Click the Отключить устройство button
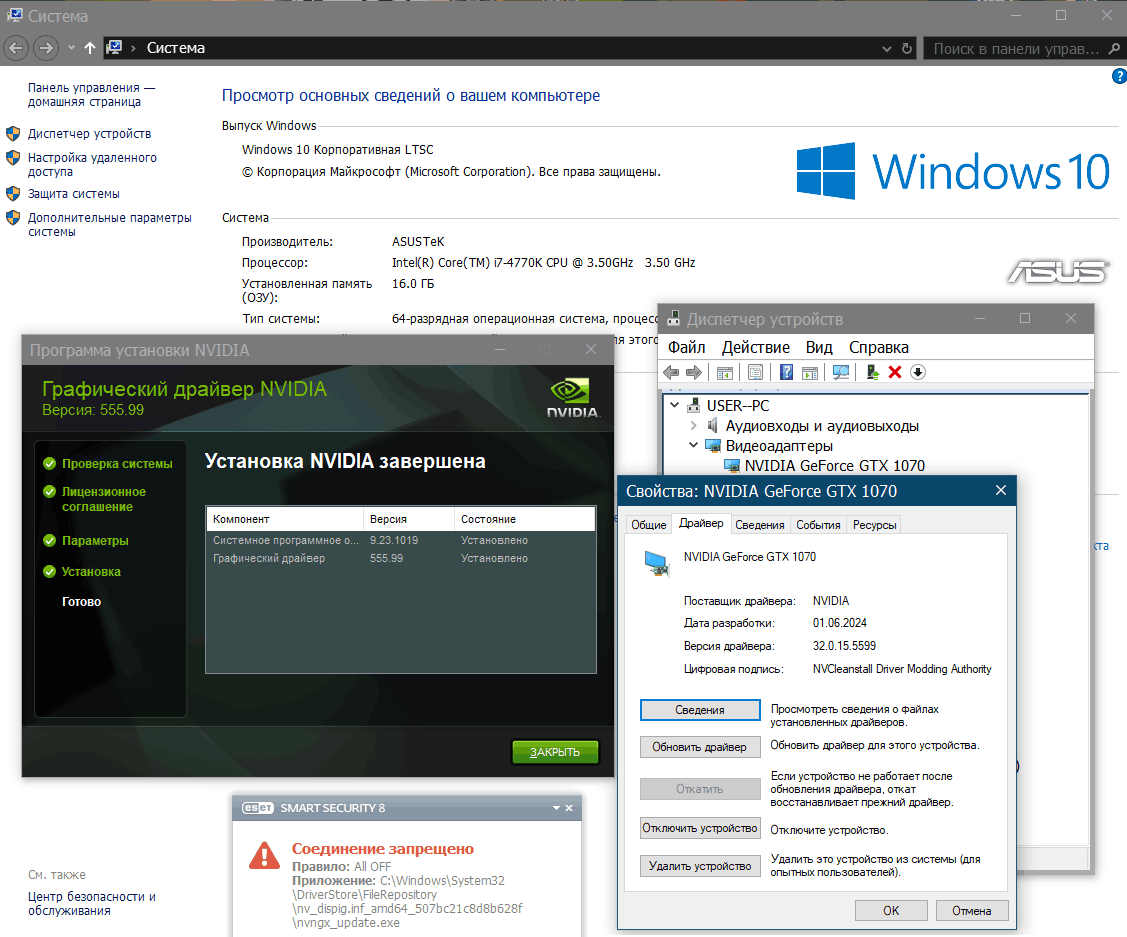Image resolution: width=1127 pixels, height=937 pixels. pyautogui.click(x=700, y=828)
